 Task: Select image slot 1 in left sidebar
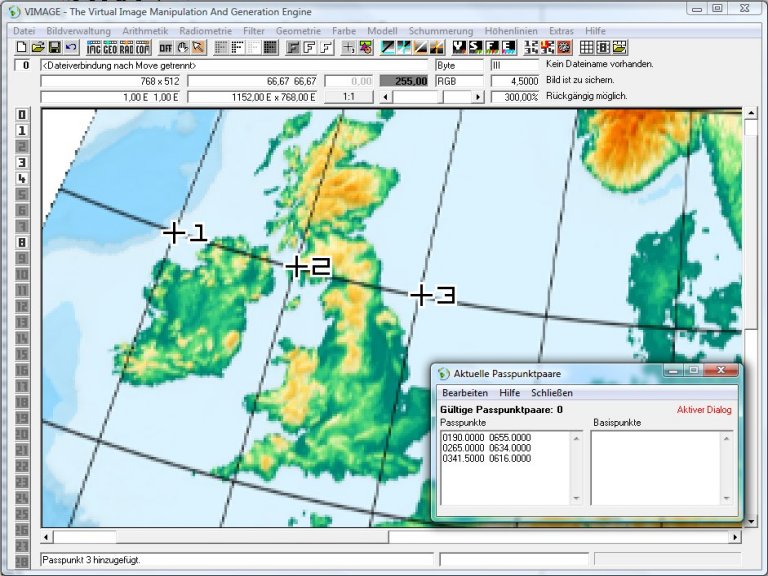22,130
